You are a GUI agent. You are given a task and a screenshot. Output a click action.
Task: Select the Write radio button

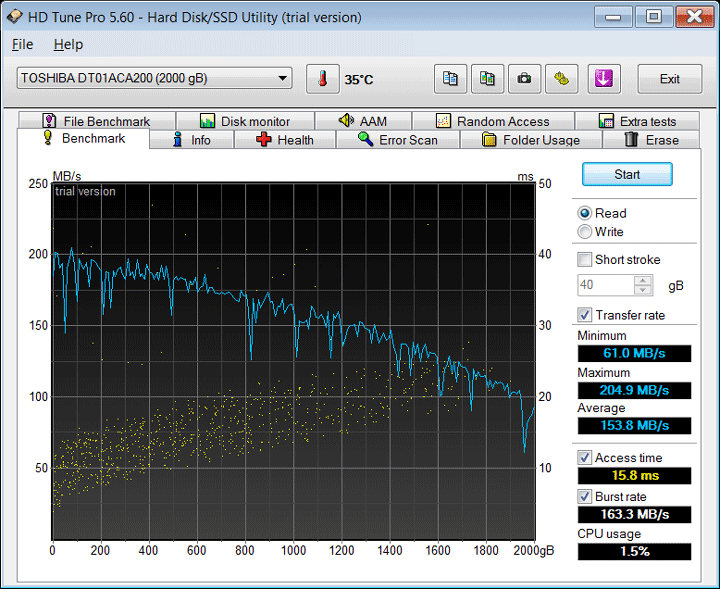[x=585, y=232]
